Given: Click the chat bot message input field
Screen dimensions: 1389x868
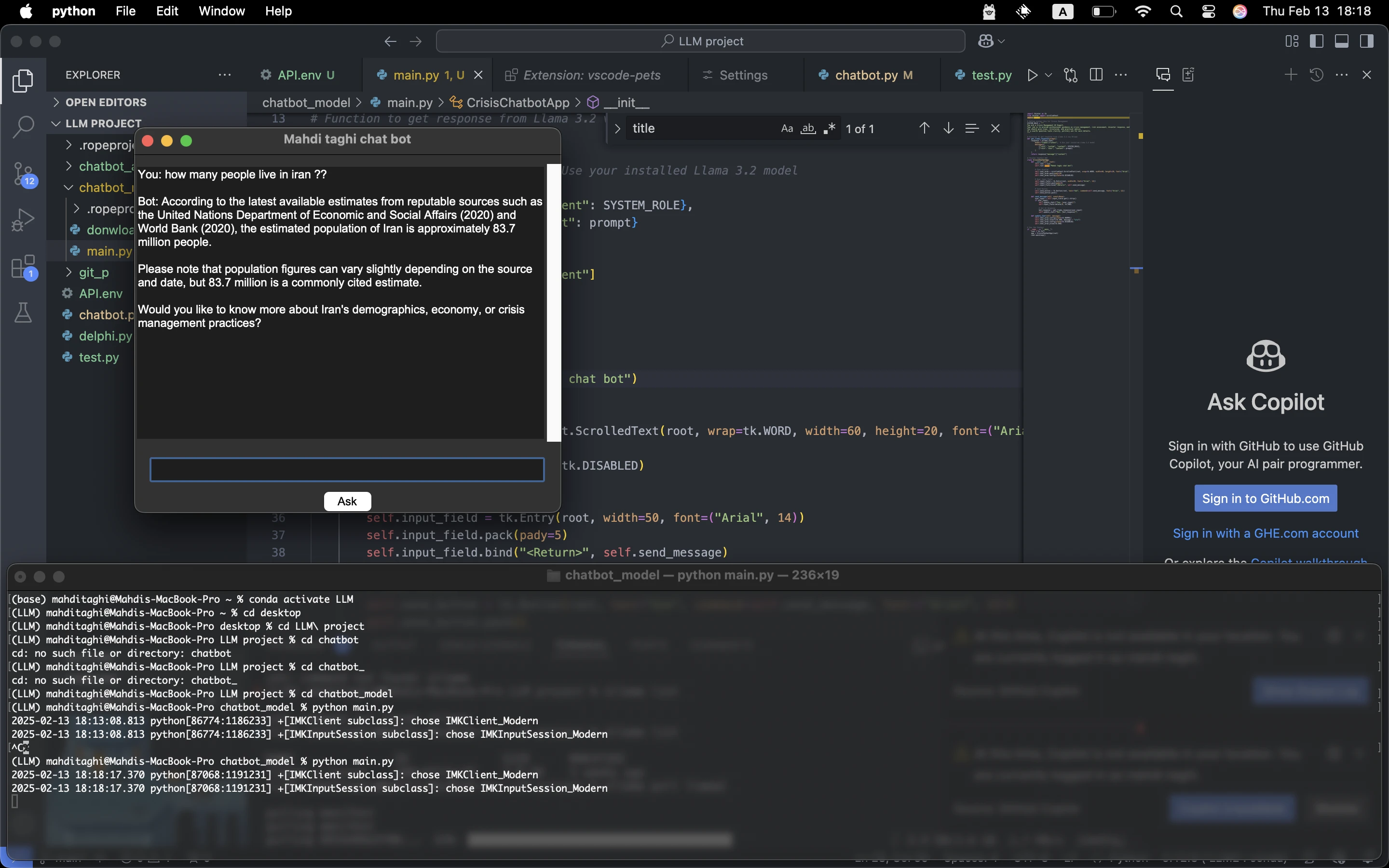Looking at the screenshot, I should click(347, 470).
